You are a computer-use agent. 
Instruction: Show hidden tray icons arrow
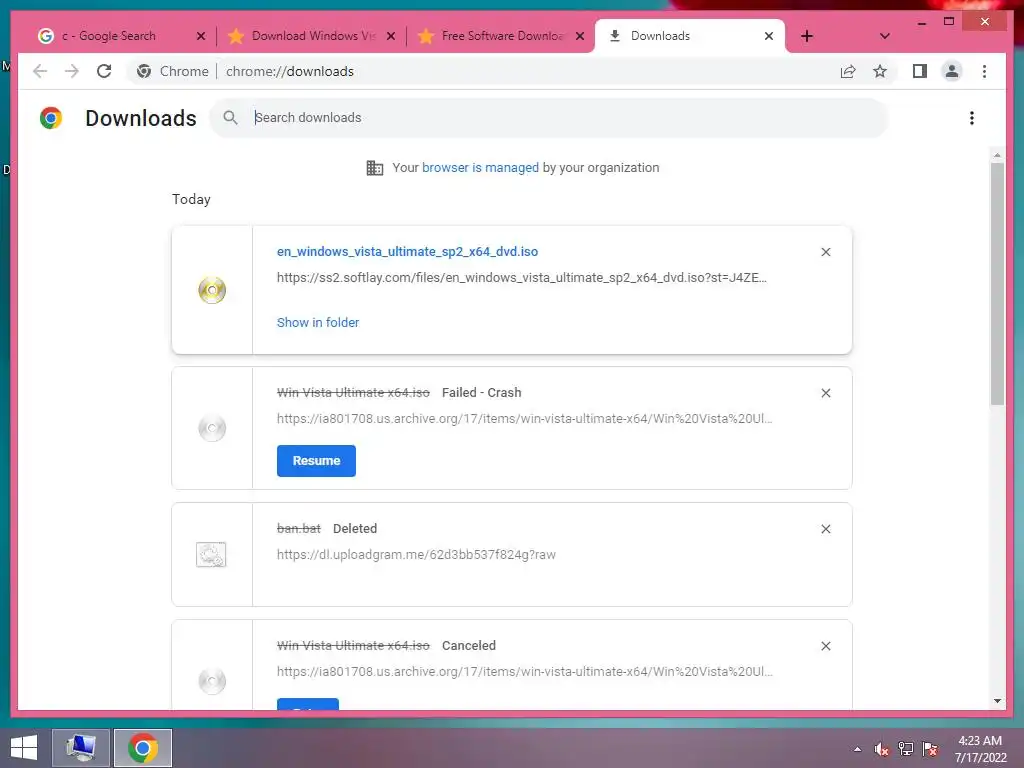click(857, 749)
